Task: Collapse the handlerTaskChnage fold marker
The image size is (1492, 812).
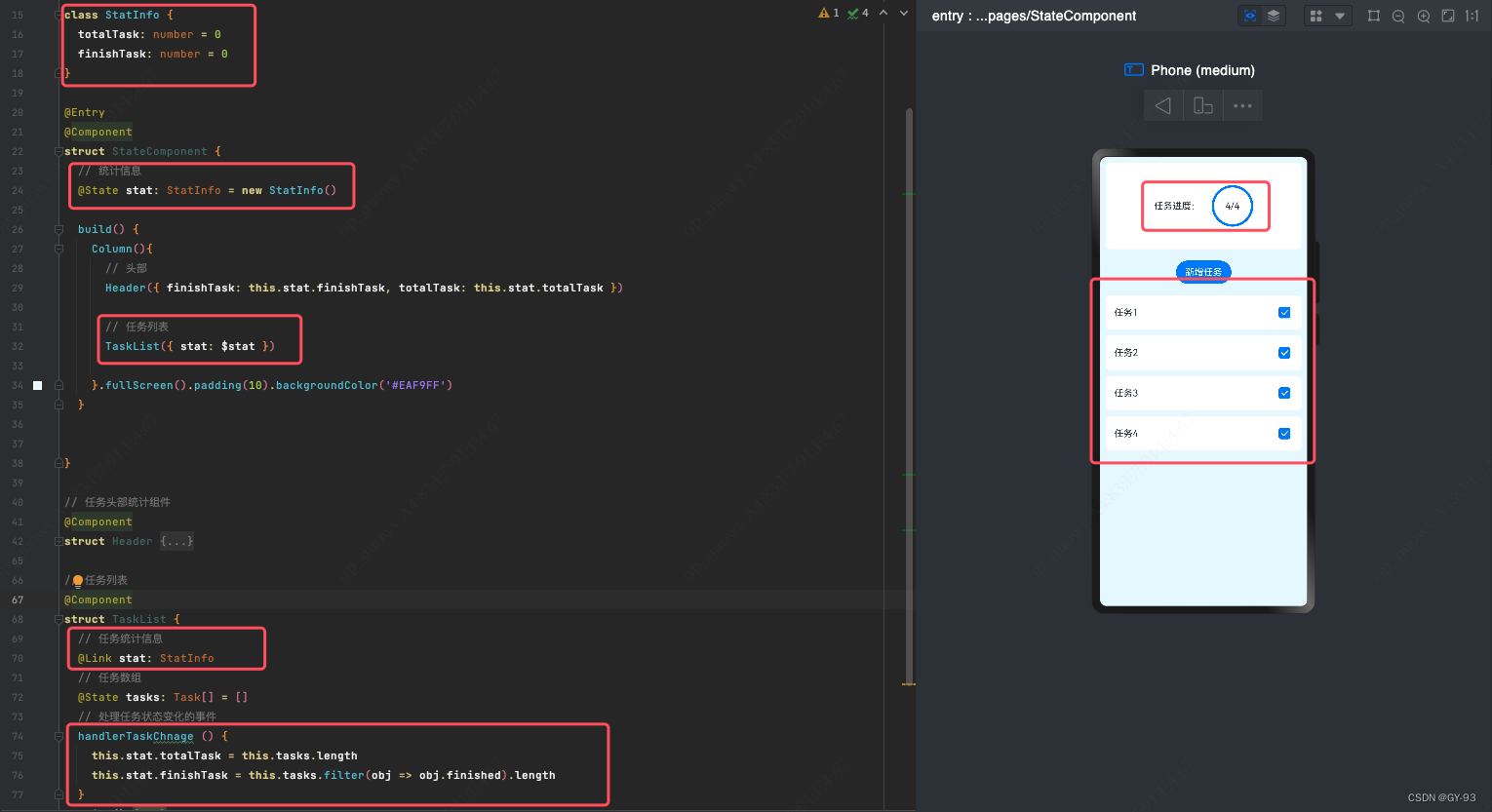Action: (59, 736)
